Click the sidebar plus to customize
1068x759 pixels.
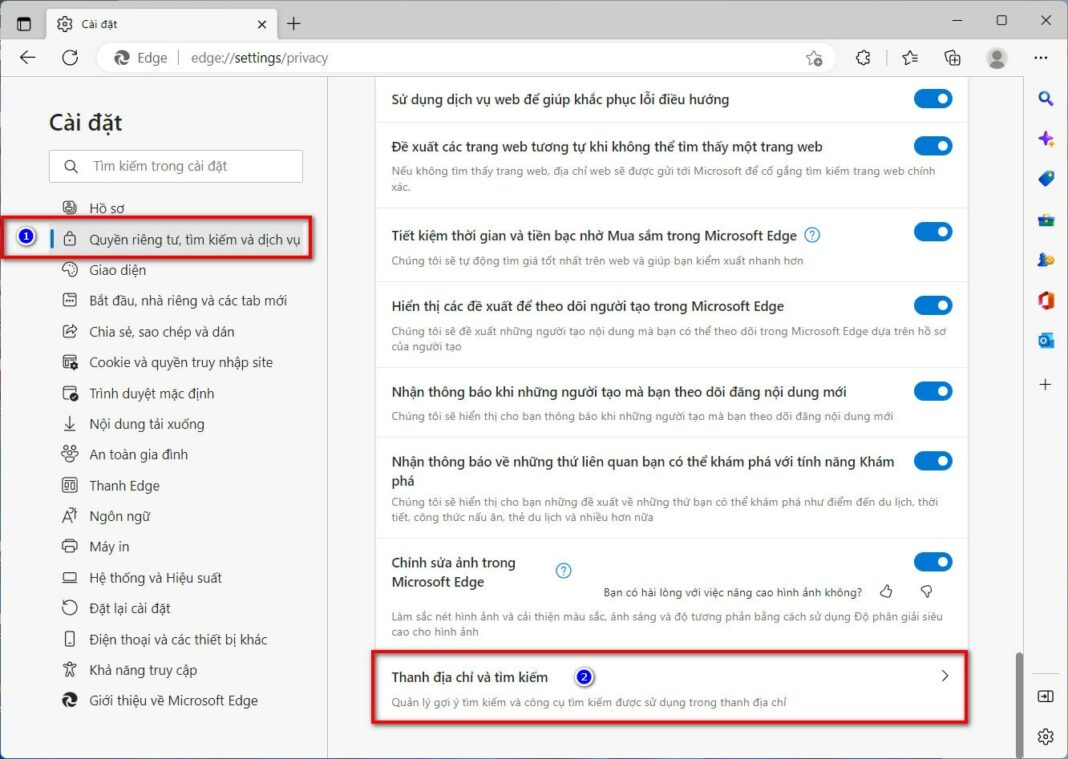click(1046, 384)
